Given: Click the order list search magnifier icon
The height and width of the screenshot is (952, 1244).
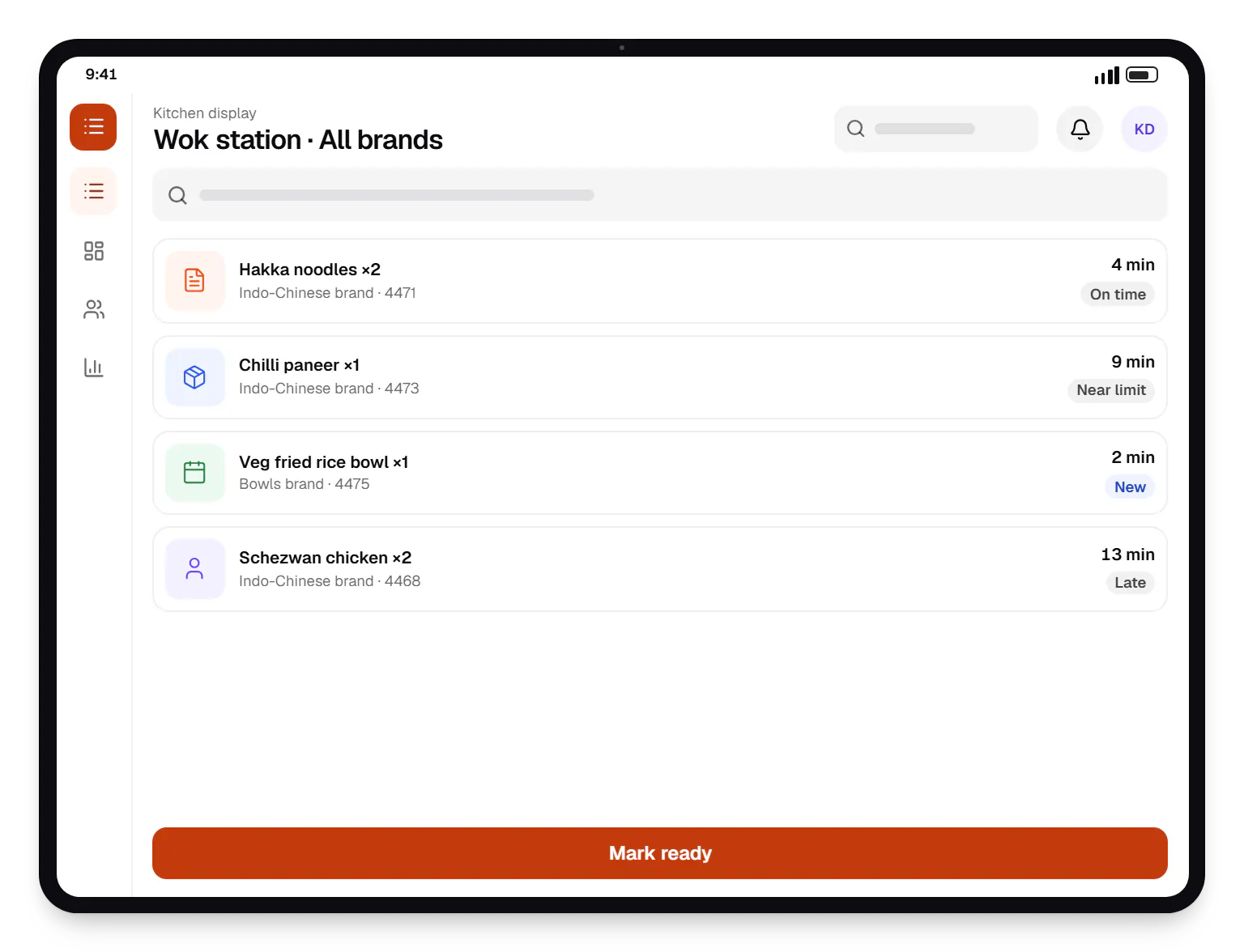Looking at the screenshot, I should click(177, 195).
